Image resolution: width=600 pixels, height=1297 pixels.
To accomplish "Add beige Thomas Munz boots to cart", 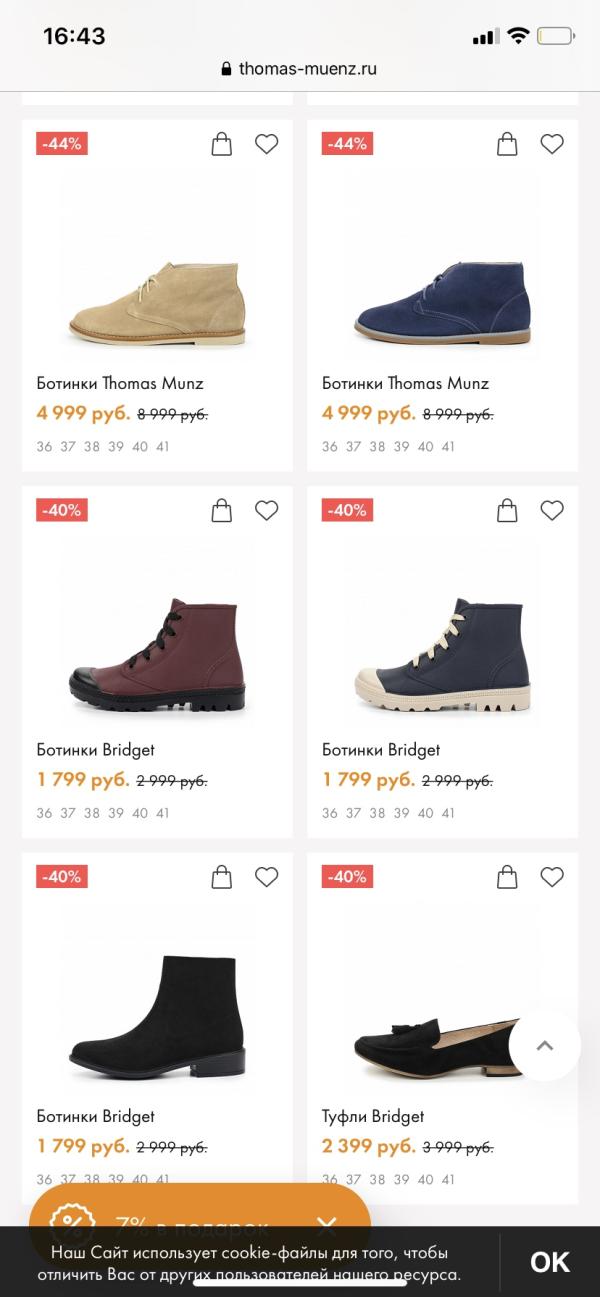I will pos(222,145).
